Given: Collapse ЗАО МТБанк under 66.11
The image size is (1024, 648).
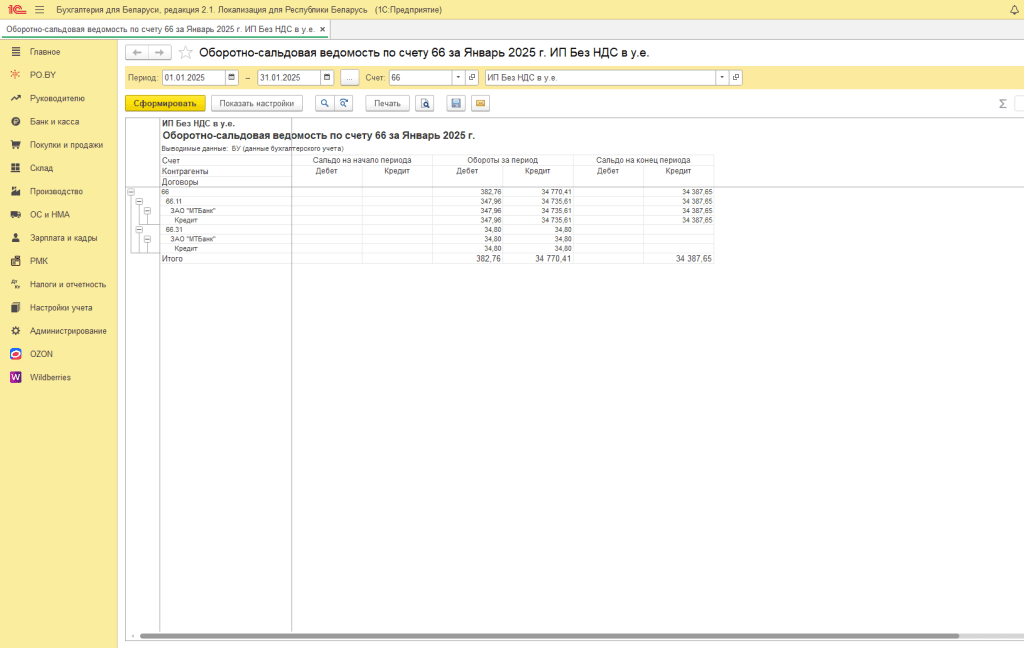Looking at the screenshot, I should pos(148,211).
